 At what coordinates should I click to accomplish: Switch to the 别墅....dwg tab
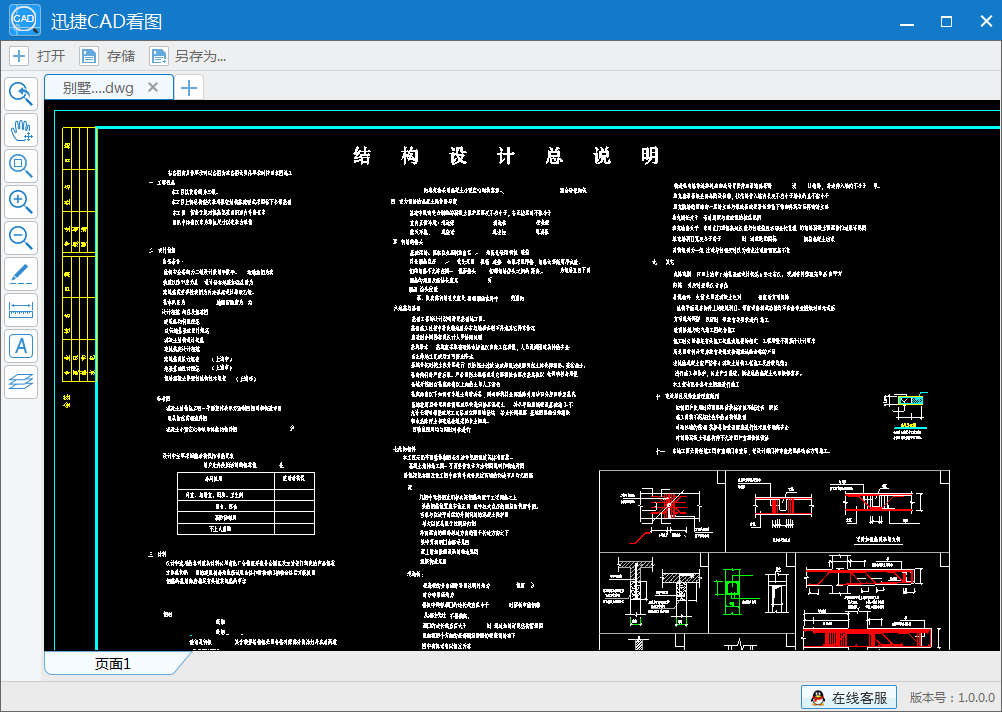point(109,88)
